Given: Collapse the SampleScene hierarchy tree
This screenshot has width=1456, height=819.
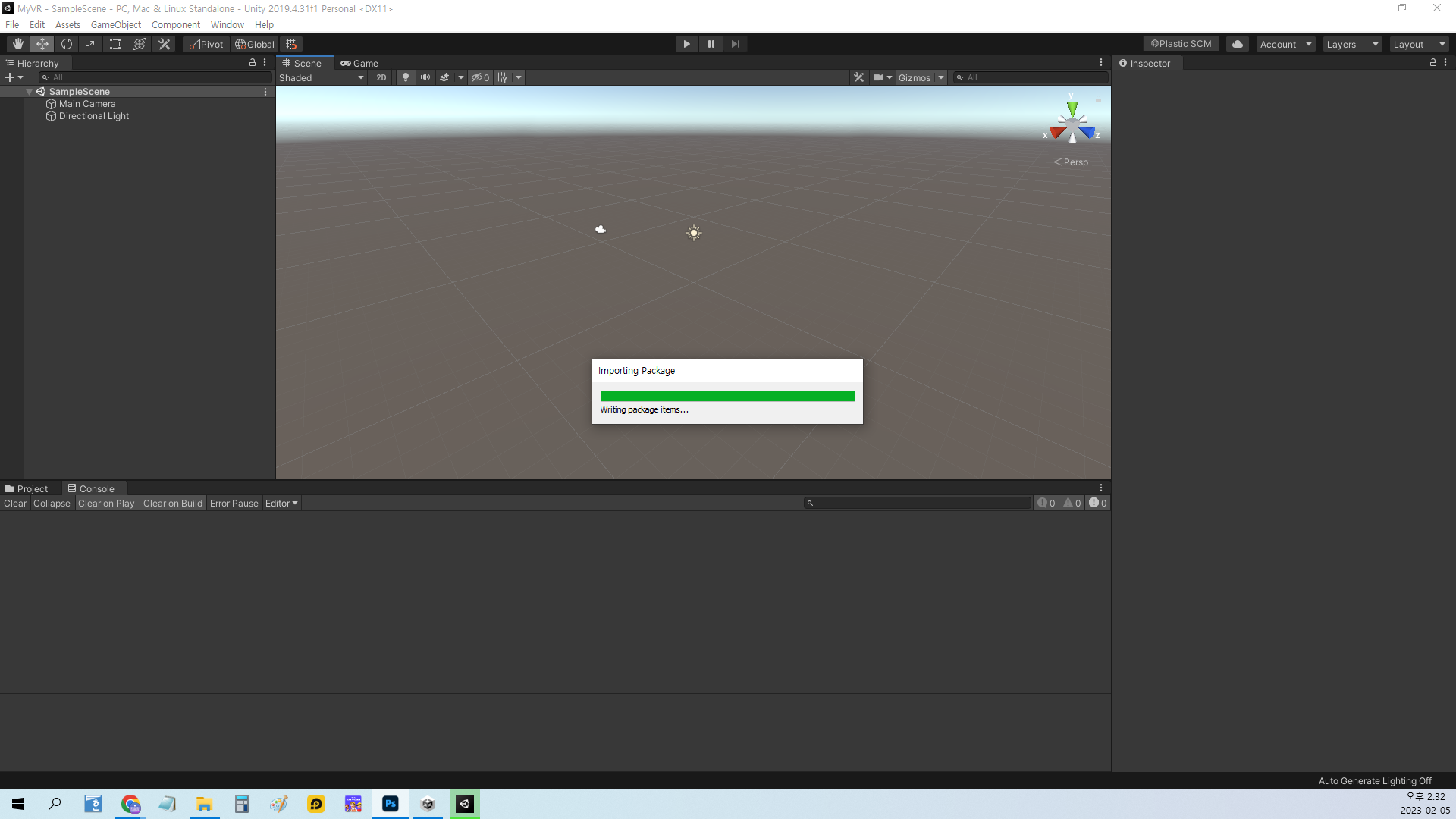Looking at the screenshot, I should [x=29, y=92].
